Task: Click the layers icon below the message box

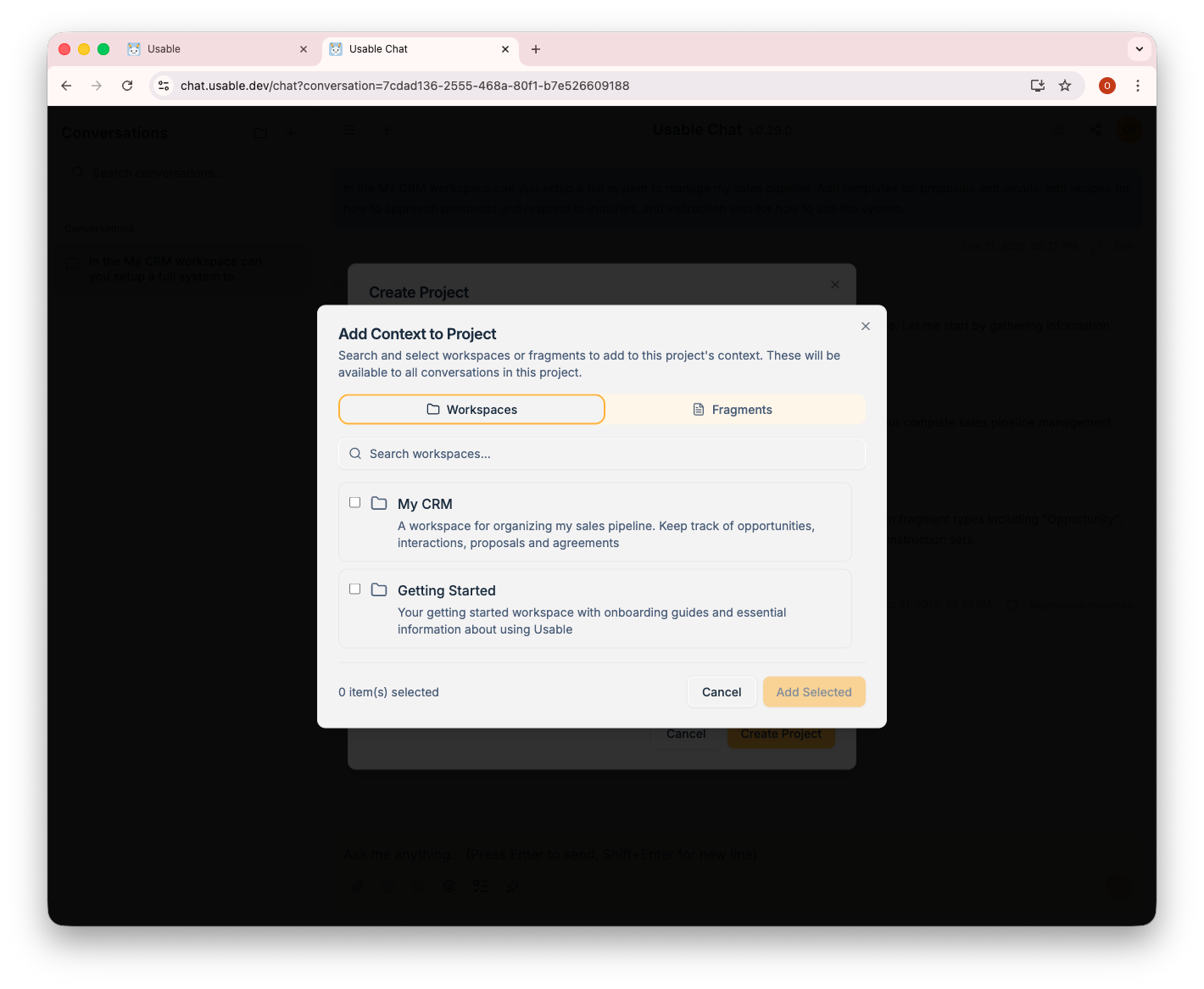Action: click(448, 886)
